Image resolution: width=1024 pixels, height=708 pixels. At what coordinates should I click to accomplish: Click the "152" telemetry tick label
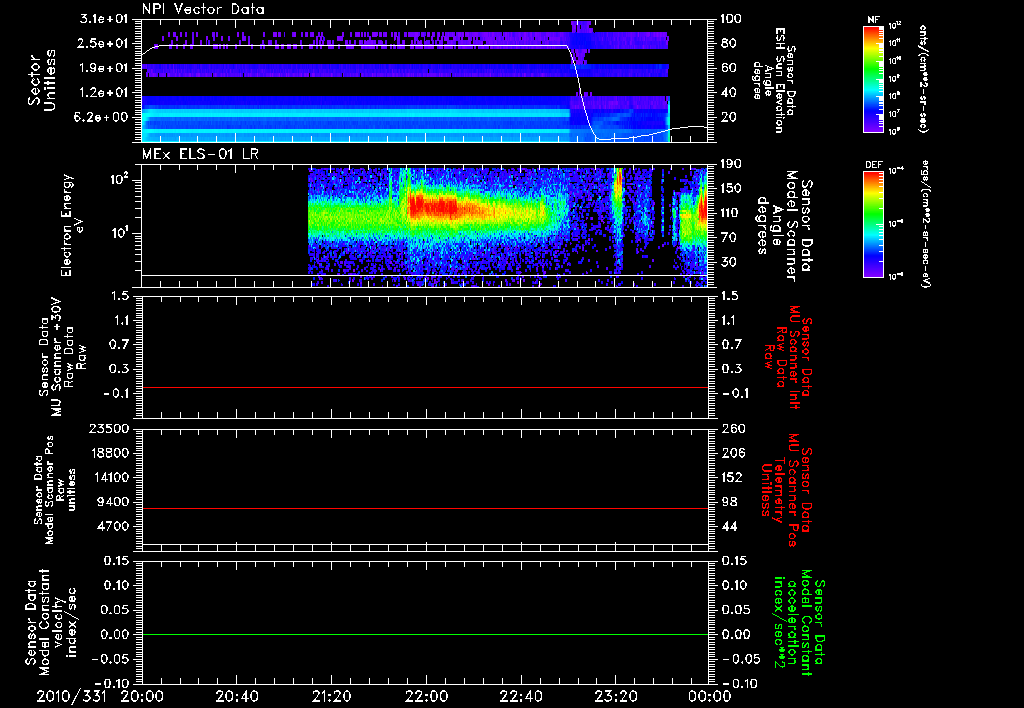pos(731,477)
